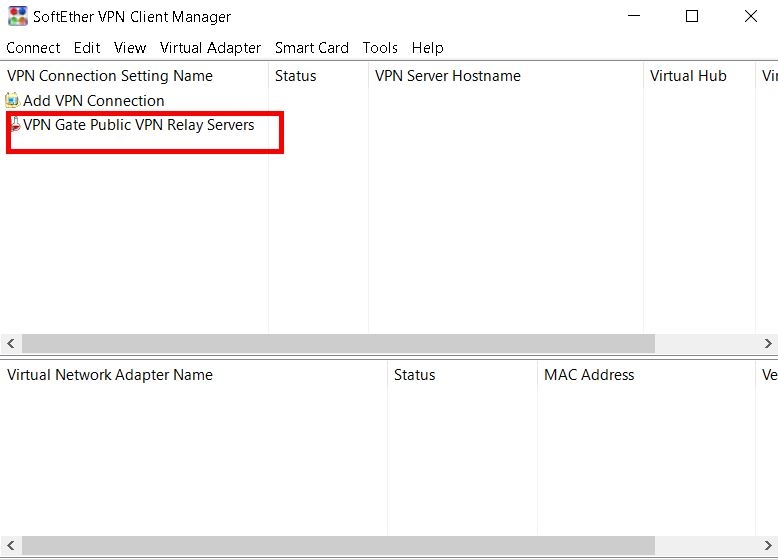The image size is (778, 560).
Task: Sort by VPN Connection Setting Name column
Action: coord(134,76)
